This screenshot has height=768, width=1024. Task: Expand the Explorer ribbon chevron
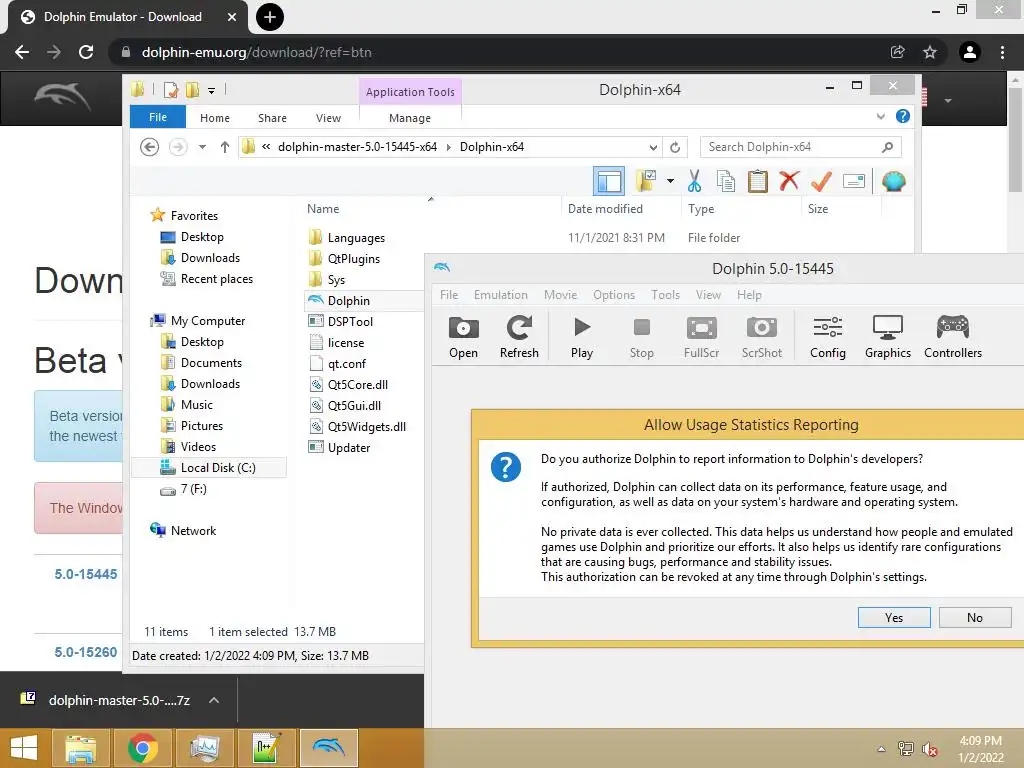coord(880,116)
